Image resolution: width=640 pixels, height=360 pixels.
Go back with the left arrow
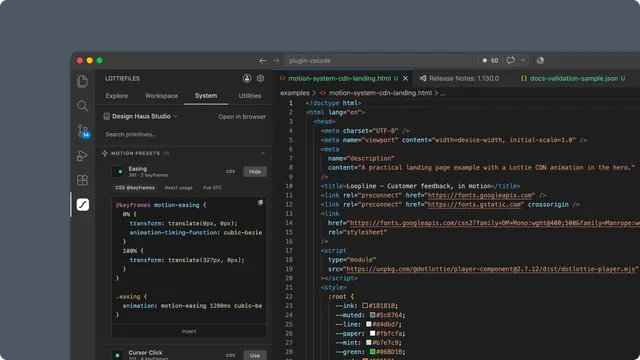coord(262,60)
